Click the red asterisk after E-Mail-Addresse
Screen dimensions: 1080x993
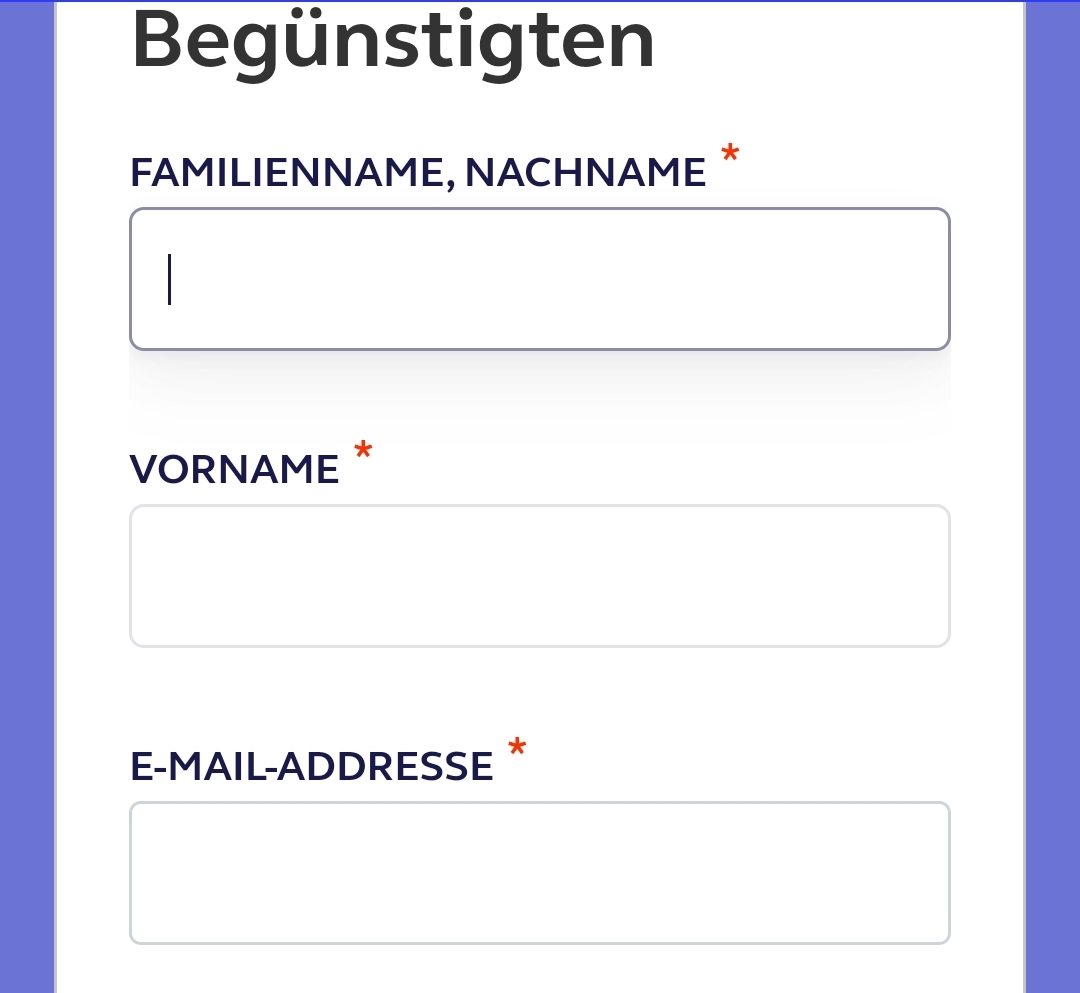coord(517,750)
